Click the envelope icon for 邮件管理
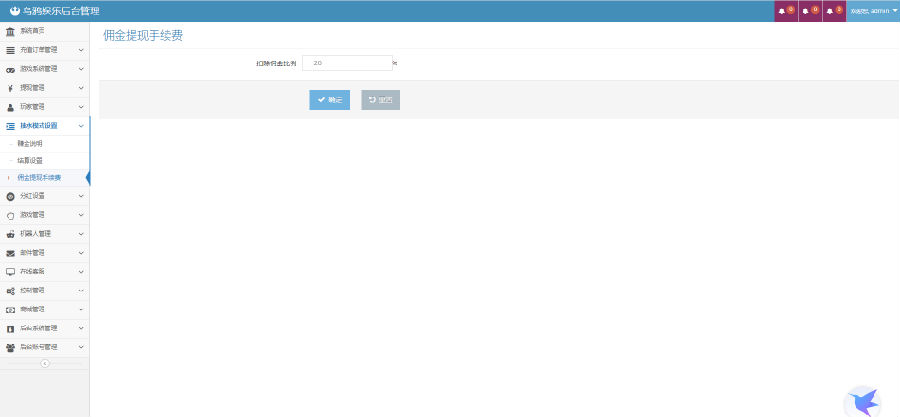 (10, 253)
